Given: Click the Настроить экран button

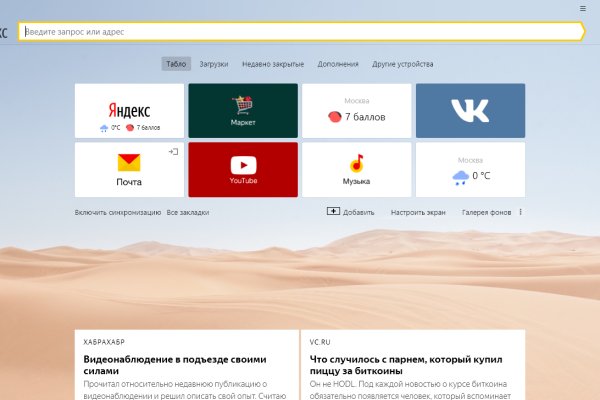Looking at the screenshot, I should (x=417, y=212).
